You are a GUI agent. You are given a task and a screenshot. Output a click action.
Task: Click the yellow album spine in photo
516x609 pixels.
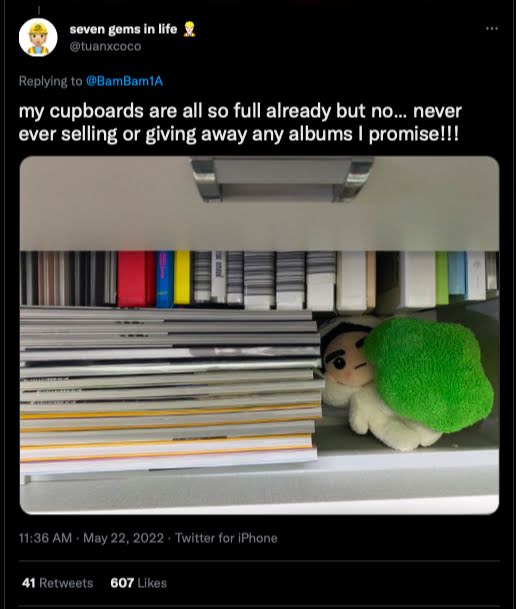click(x=182, y=277)
